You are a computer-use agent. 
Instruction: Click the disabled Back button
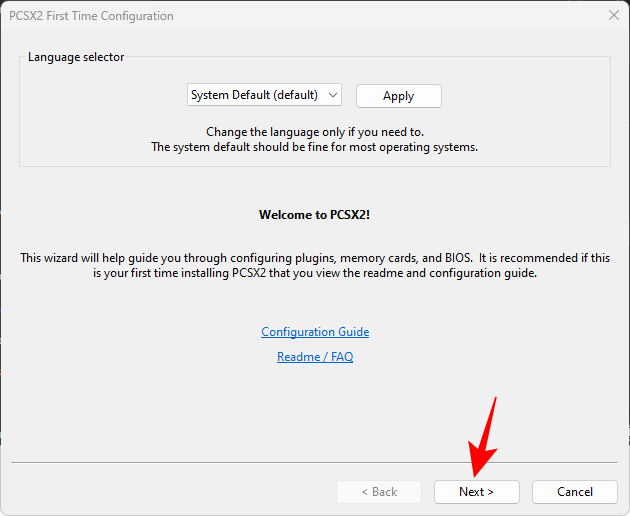[379, 492]
